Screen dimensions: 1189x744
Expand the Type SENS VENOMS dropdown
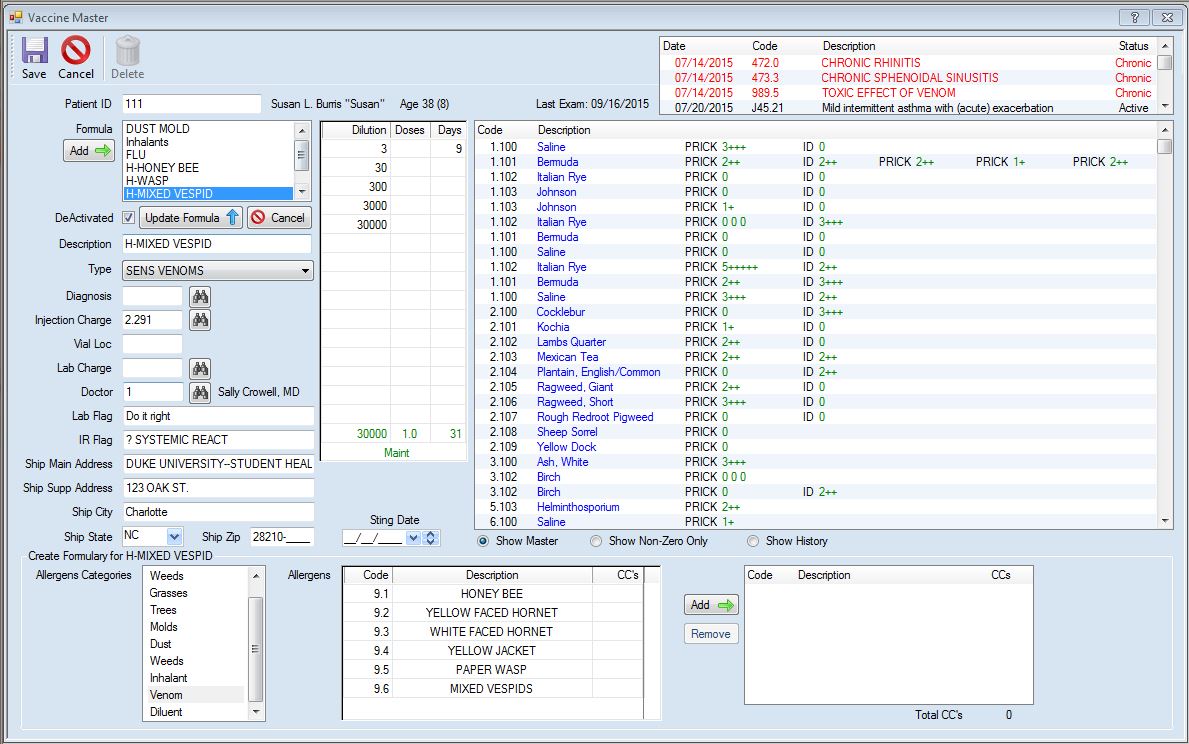pyautogui.click(x=305, y=271)
